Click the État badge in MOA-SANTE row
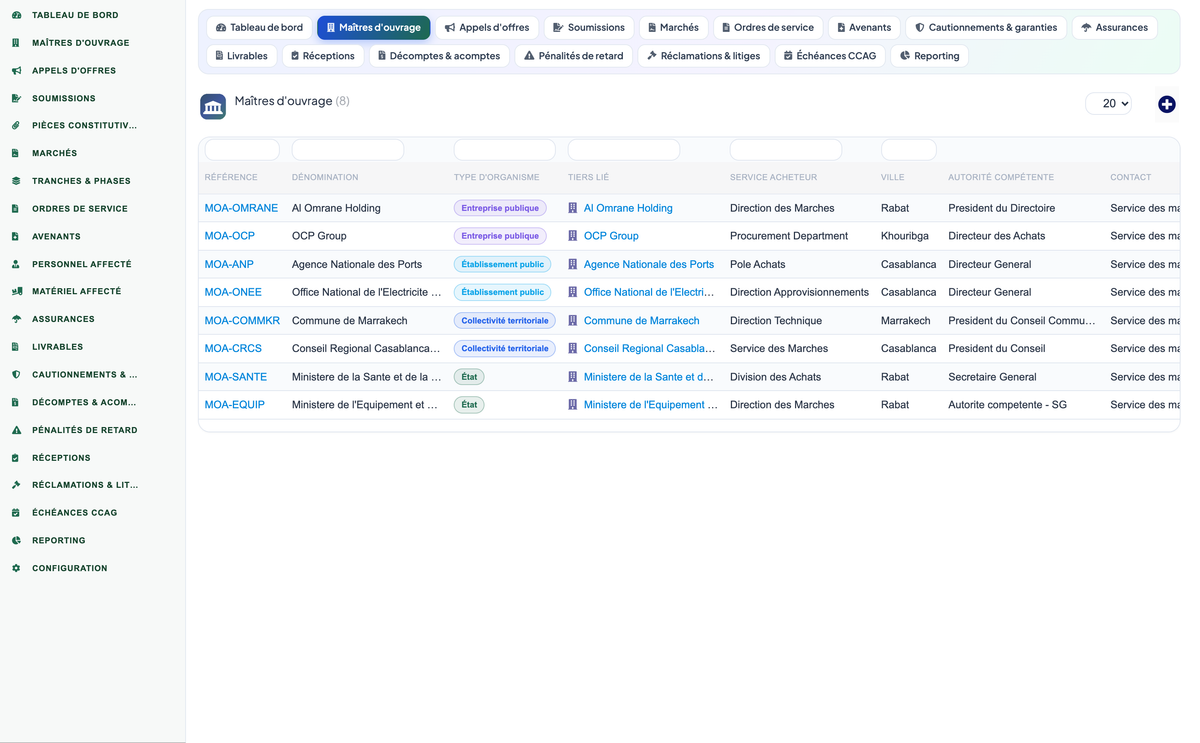 click(469, 377)
